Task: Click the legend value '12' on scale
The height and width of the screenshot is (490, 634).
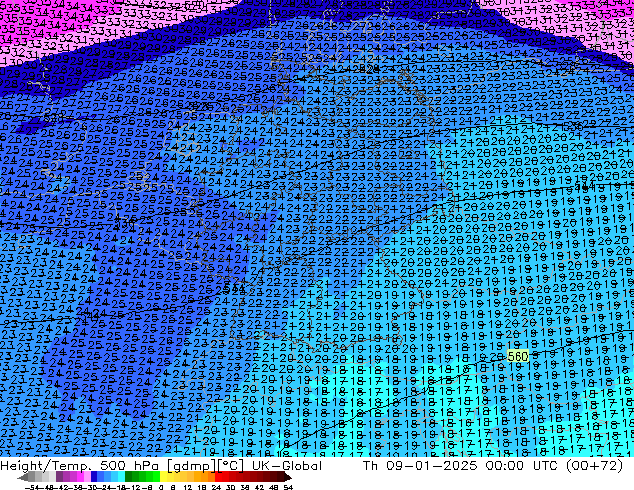Action: pyautogui.click(x=187, y=487)
